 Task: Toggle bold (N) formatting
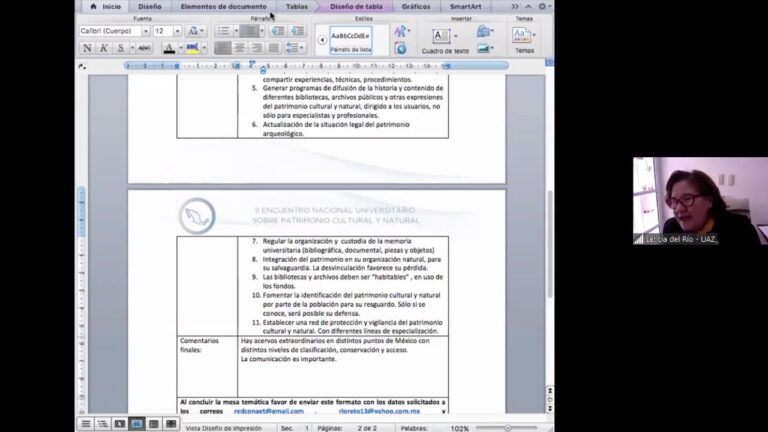click(x=87, y=48)
